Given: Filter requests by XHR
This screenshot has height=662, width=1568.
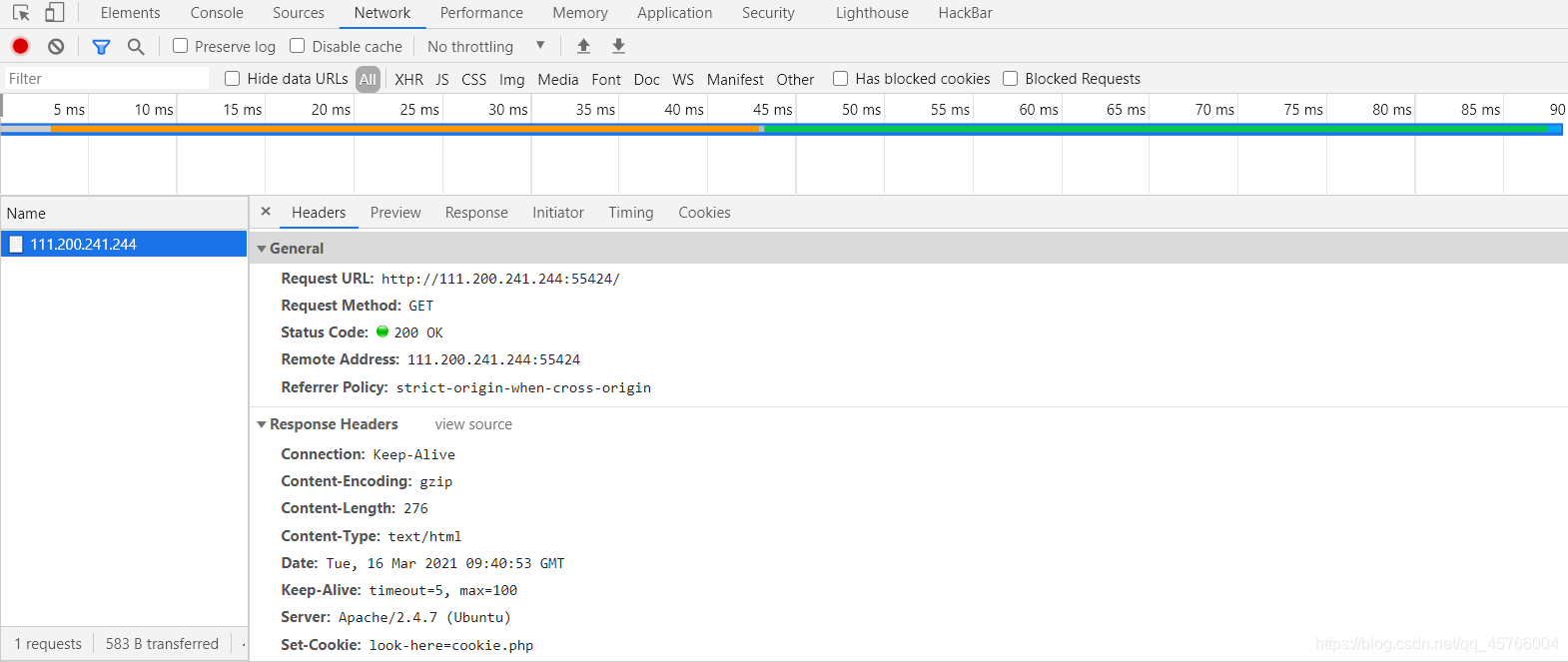Looking at the screenshot, I should click(408, 79).
